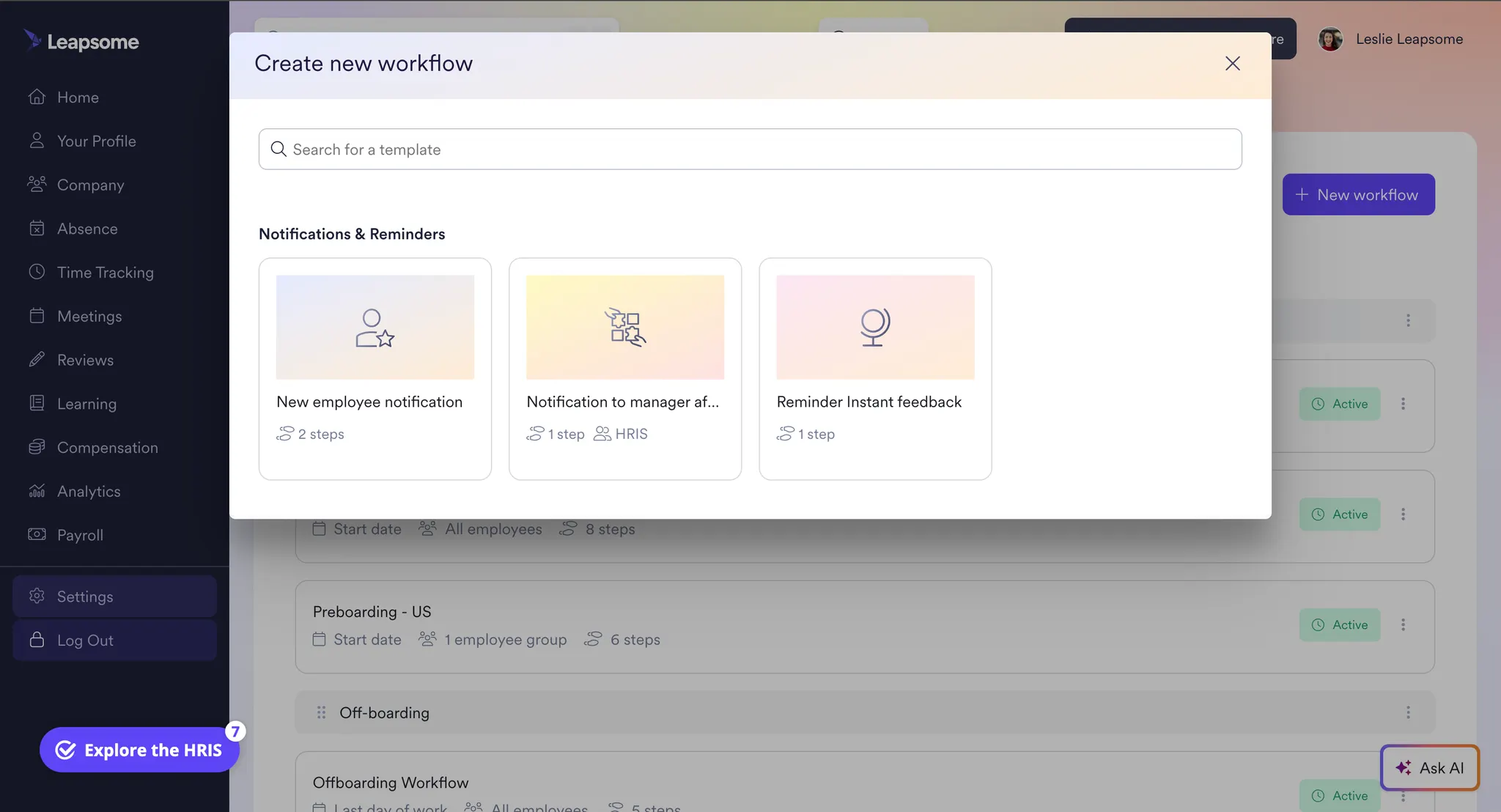Select the Absence calendar icon
The image size is (1501, 812).
[37, 228]
